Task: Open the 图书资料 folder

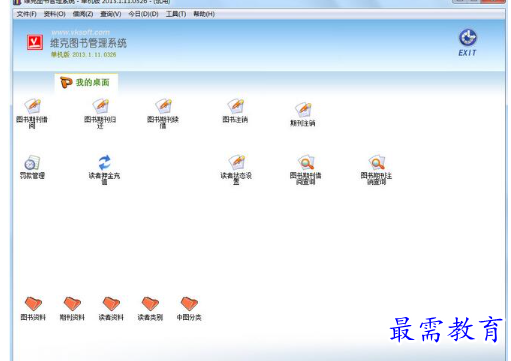Action: tap(33, 309)
